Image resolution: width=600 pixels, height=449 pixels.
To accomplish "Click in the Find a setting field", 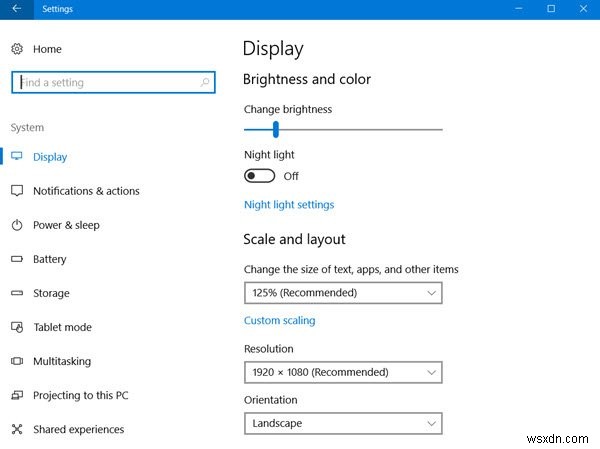I will click(x=113, y=82).
